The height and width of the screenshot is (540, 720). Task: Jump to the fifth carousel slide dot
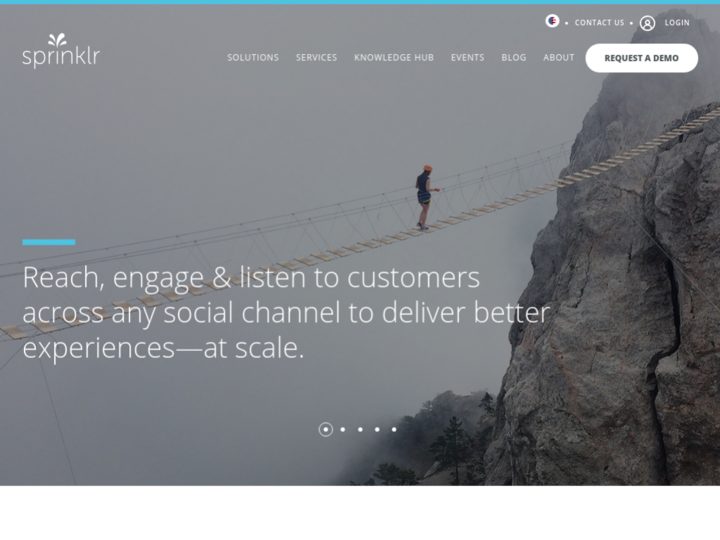[x=394, y=429]
